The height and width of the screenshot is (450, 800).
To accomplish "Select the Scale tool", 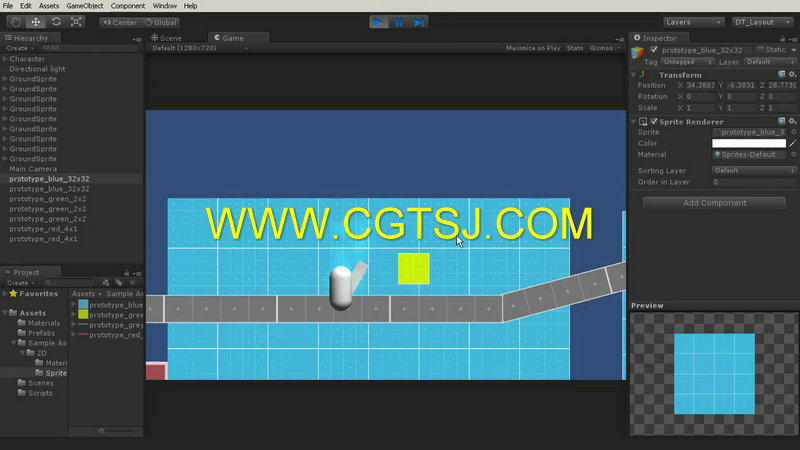I will (x=76, y=22).
